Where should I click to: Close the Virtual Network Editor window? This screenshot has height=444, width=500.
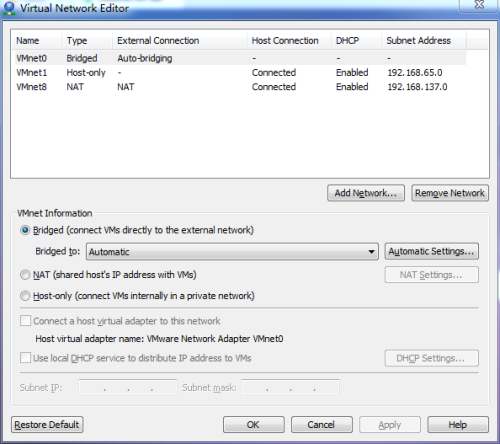point(479,5)
